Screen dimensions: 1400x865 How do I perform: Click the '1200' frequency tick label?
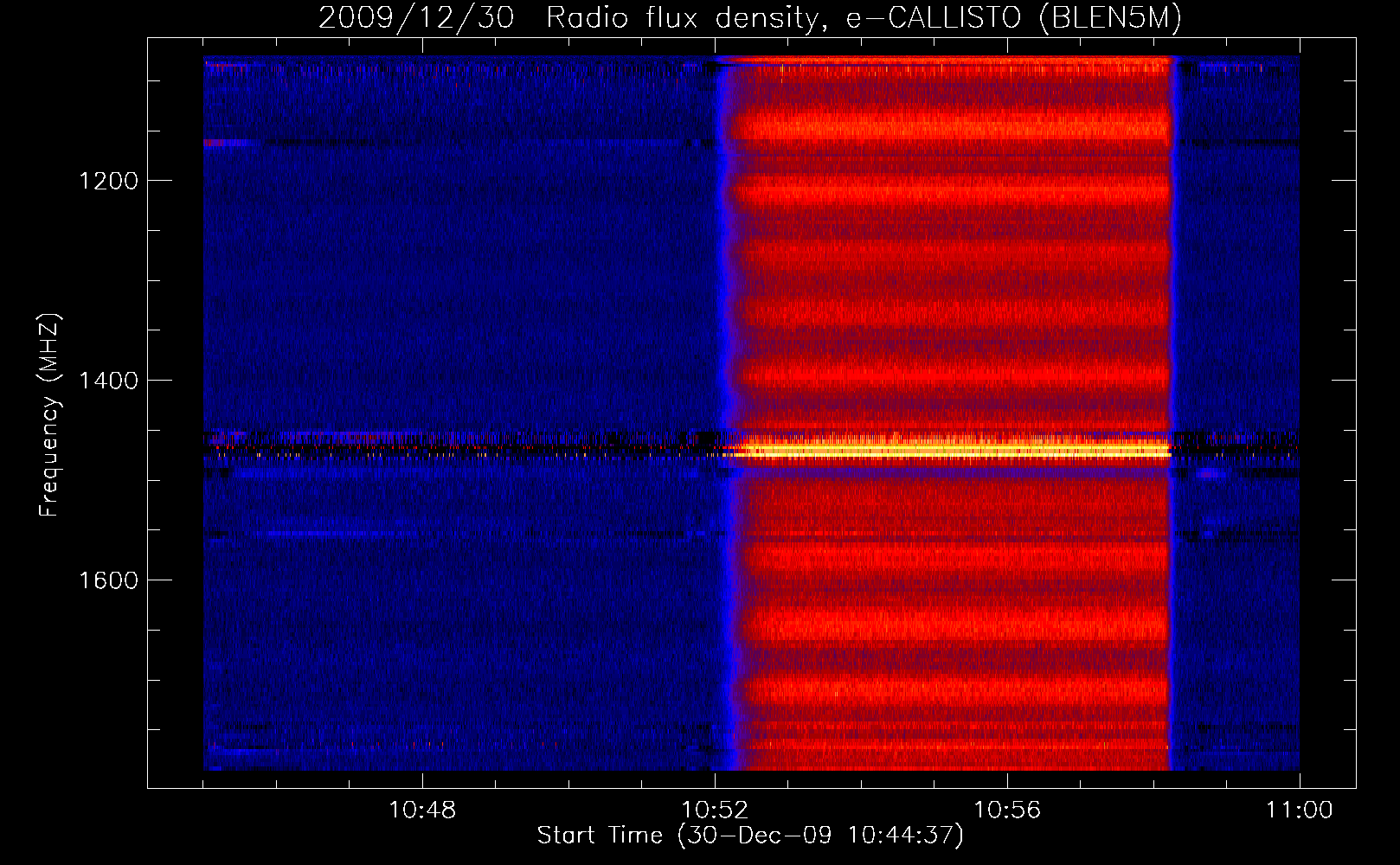pyautogui.click(x=108, y=181)
